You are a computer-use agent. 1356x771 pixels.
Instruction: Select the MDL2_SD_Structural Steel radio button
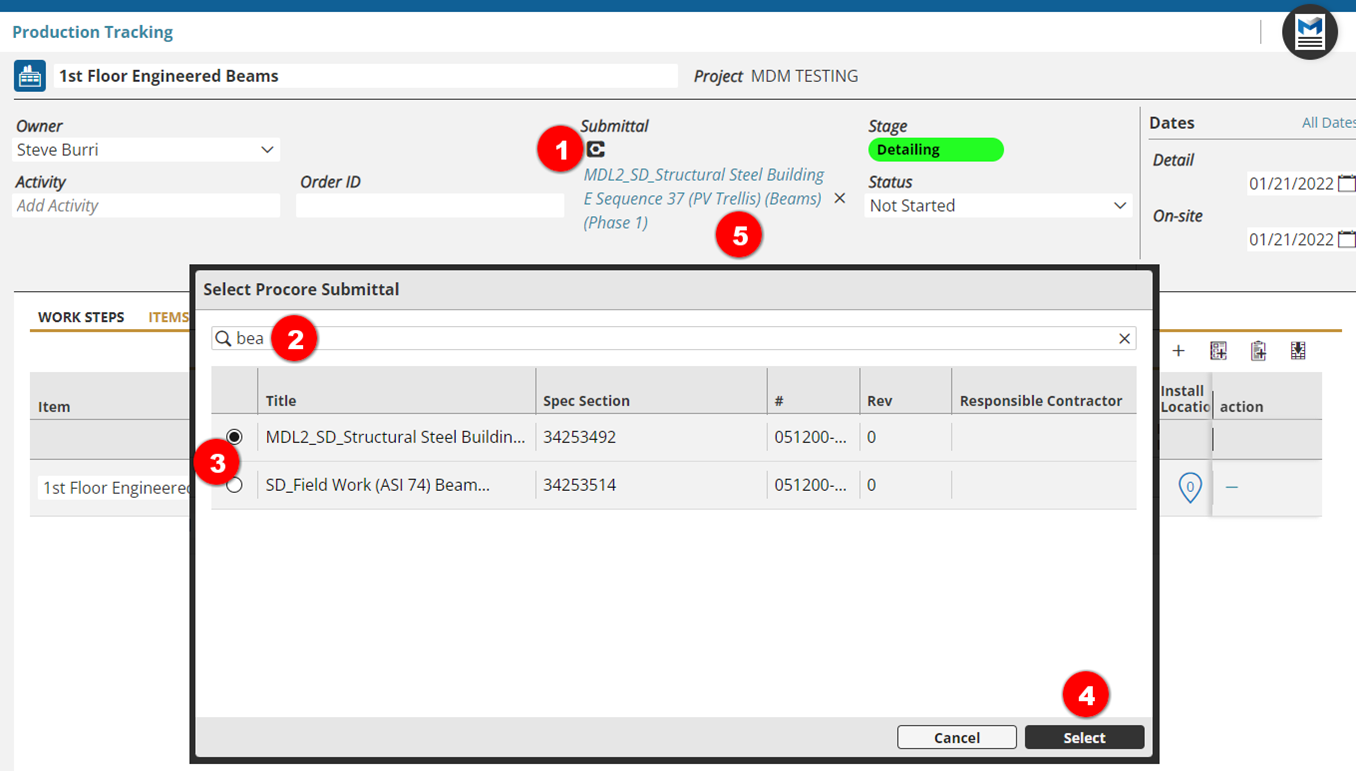(x=234, y=437)
